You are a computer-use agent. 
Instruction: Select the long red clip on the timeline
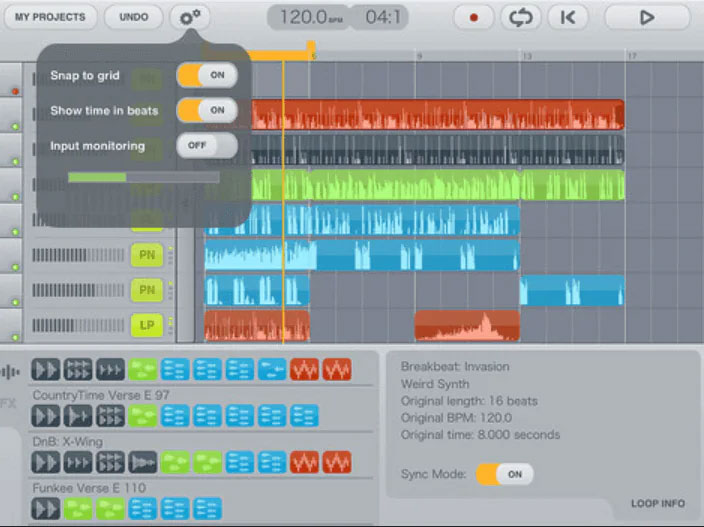[x=438, y=114]
